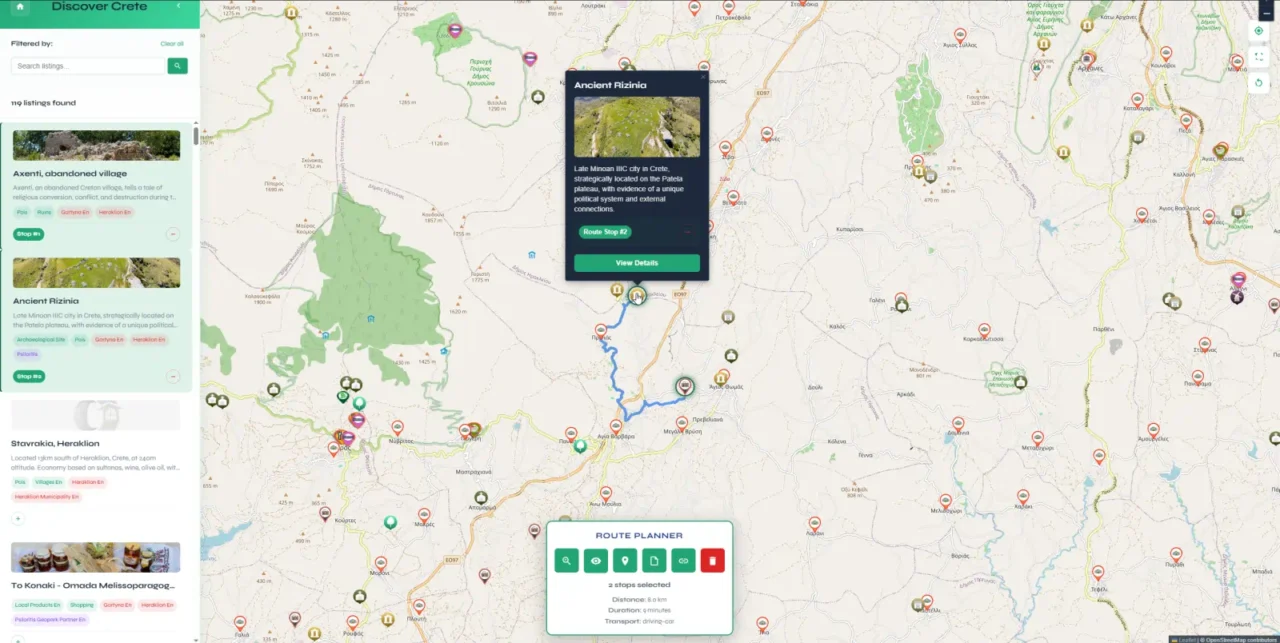Image resolution: width=1280 pixels, height=643 pixels.
Task: Select the To Konaki - Omada Melissoparagog... title
Action: coord(93,585)
